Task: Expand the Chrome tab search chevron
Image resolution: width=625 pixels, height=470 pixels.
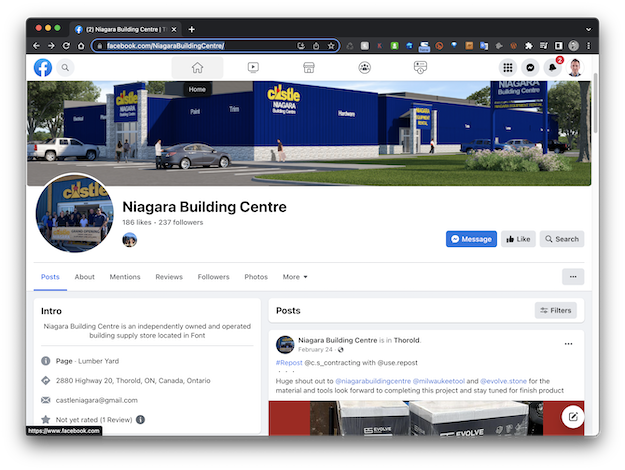Action: [588, 29]
